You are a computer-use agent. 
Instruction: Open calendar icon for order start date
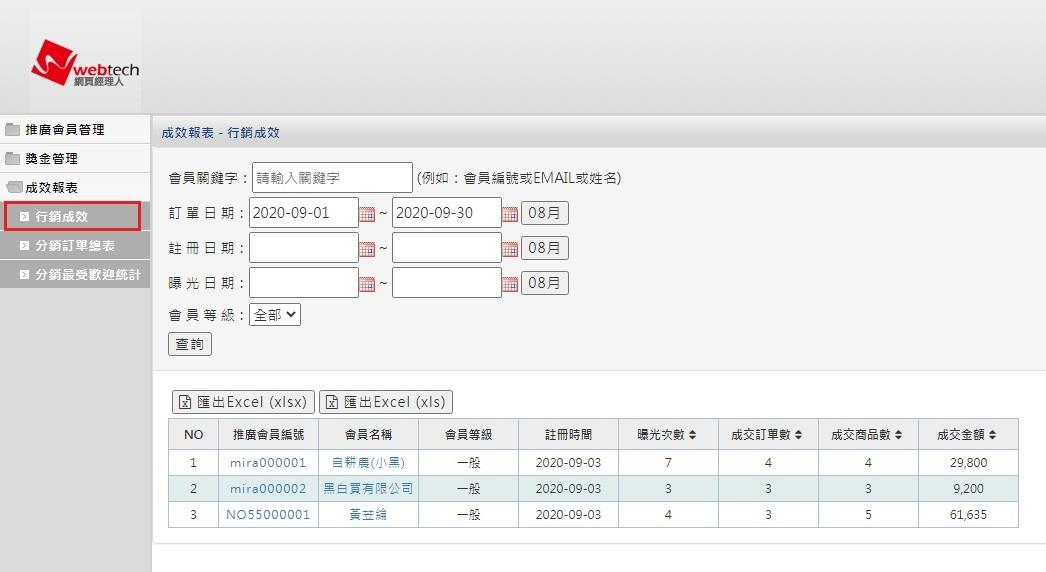(366, 213)
